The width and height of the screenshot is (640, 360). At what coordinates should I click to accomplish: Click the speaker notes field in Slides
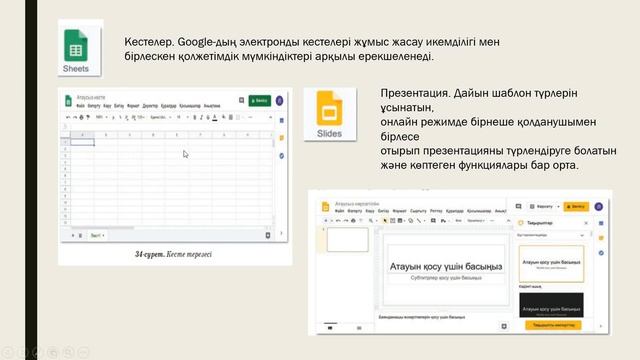pyautogui.click(x=422, y=317)
